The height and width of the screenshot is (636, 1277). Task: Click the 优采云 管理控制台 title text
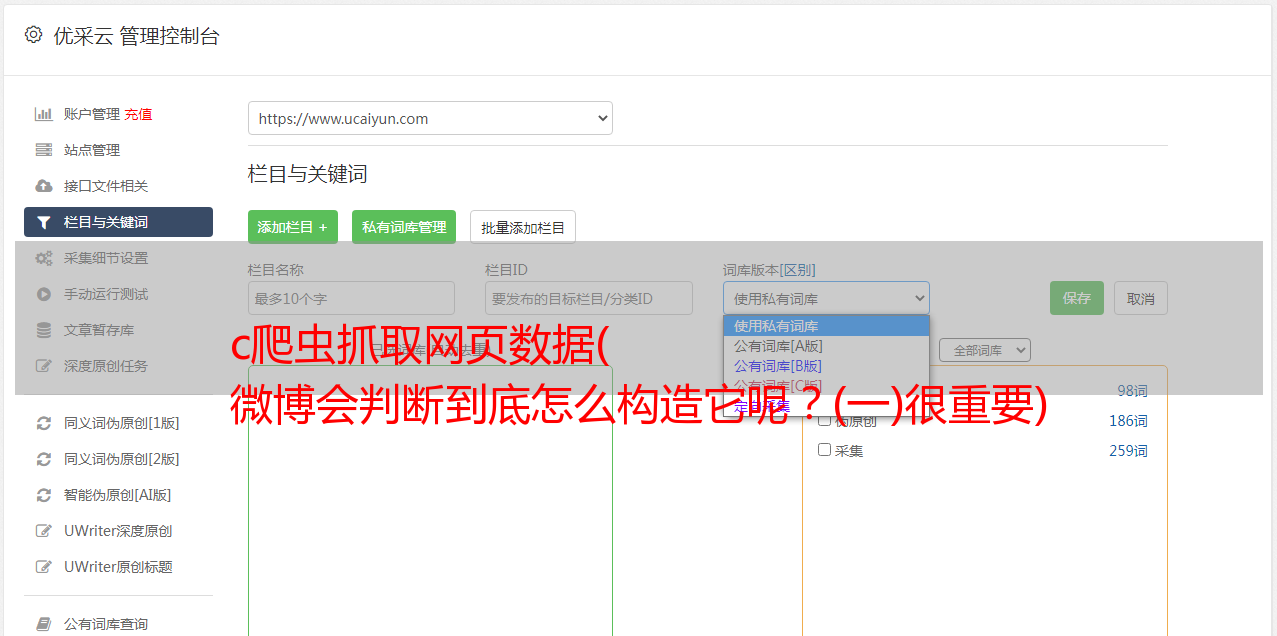pyautogui.click(x=136, y=36)
